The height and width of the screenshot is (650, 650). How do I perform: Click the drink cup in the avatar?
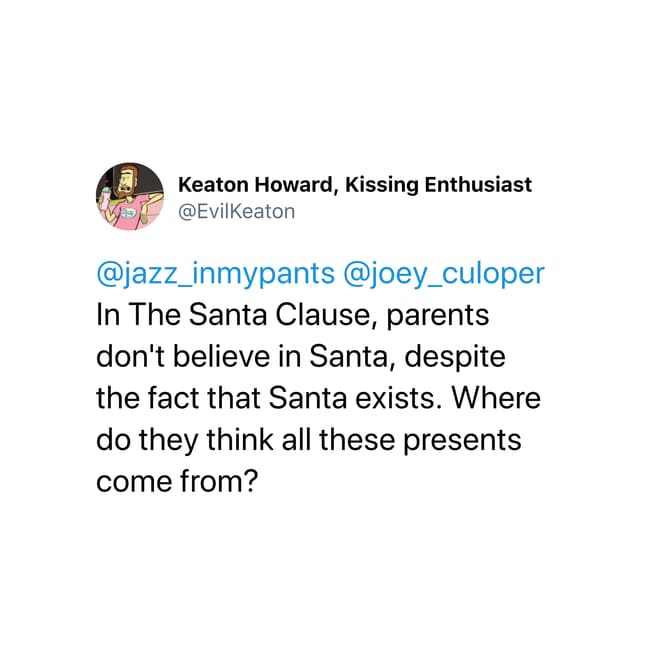pos(103,200)
